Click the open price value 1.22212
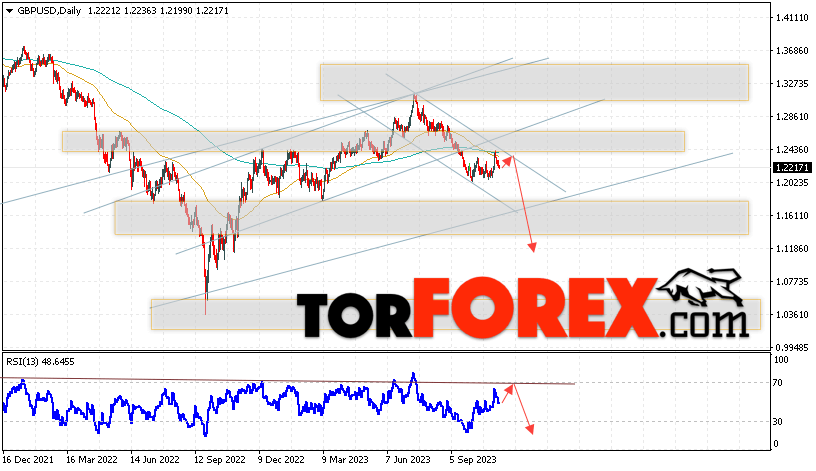The height and width of the screenshot is (471, 816). 105,11
